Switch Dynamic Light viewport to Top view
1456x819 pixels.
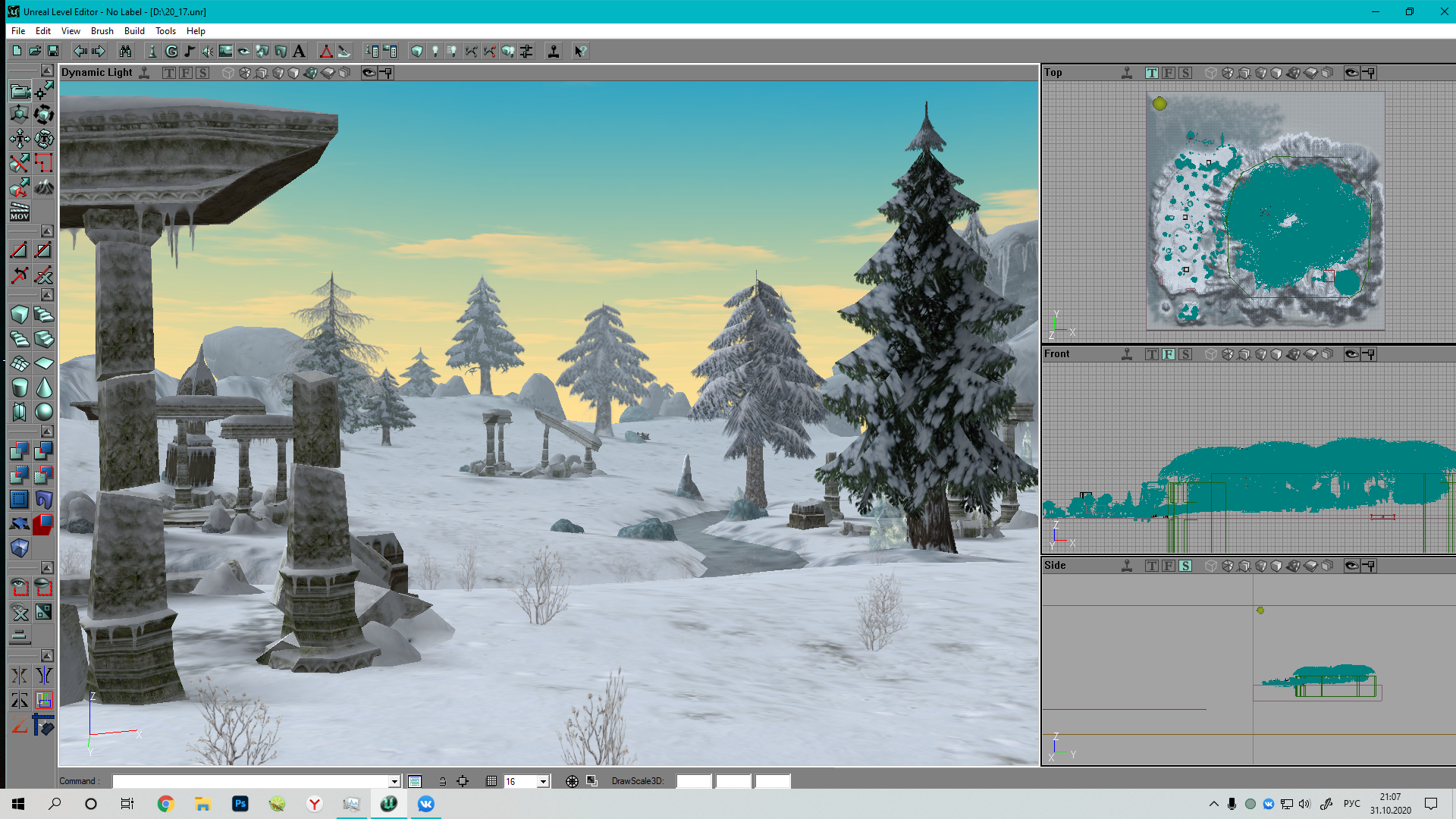pyautogui.click(x=168, y=73)
